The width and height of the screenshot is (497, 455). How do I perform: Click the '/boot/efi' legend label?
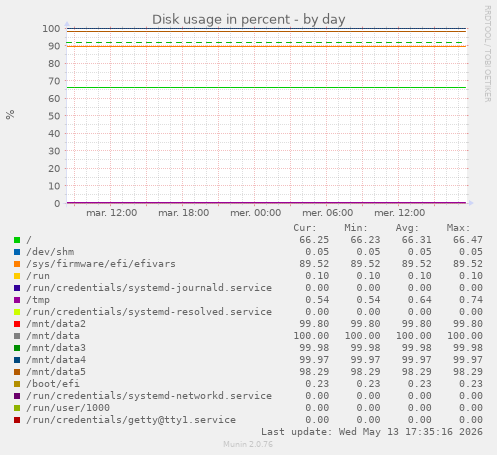coord(53,384)
